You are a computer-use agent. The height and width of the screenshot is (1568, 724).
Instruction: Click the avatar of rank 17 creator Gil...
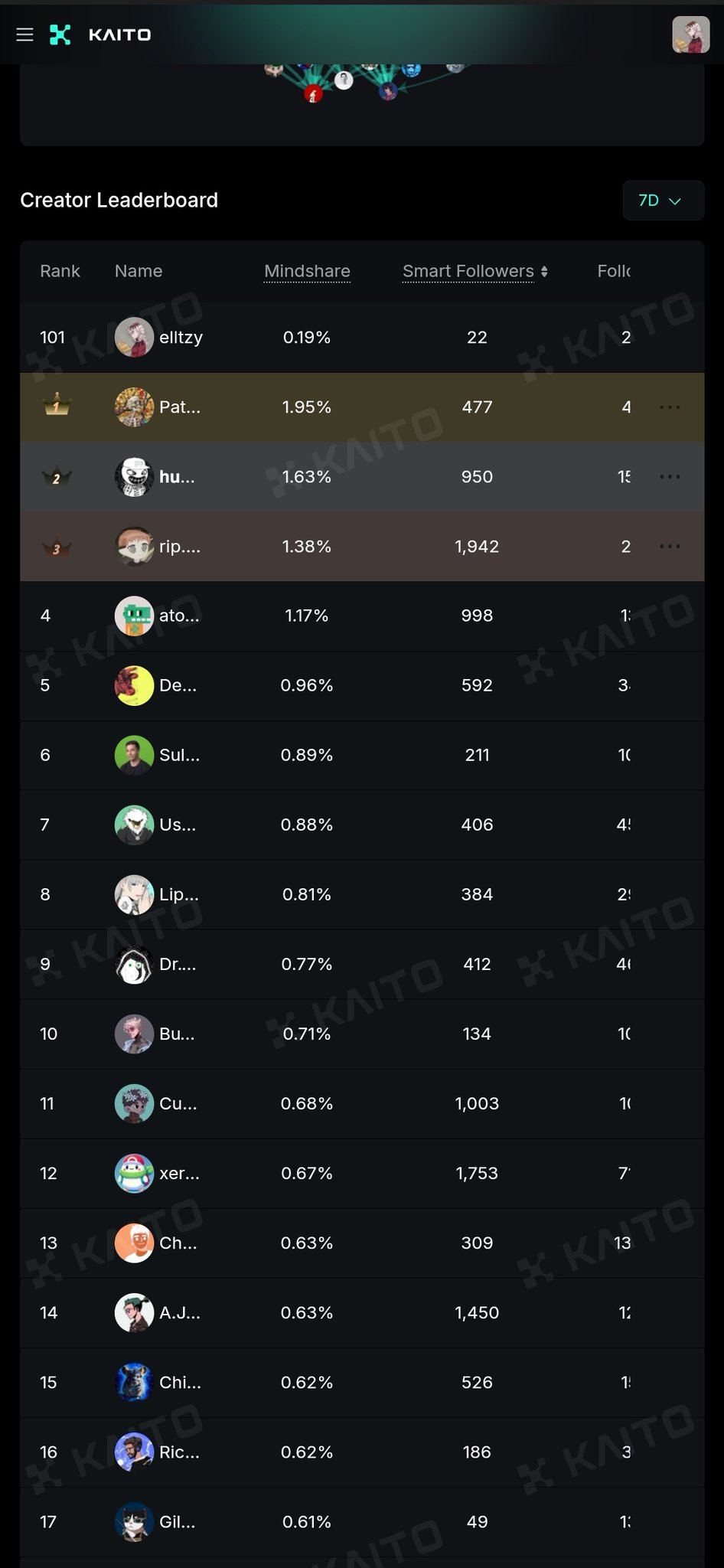click(x=134, y=1522)
